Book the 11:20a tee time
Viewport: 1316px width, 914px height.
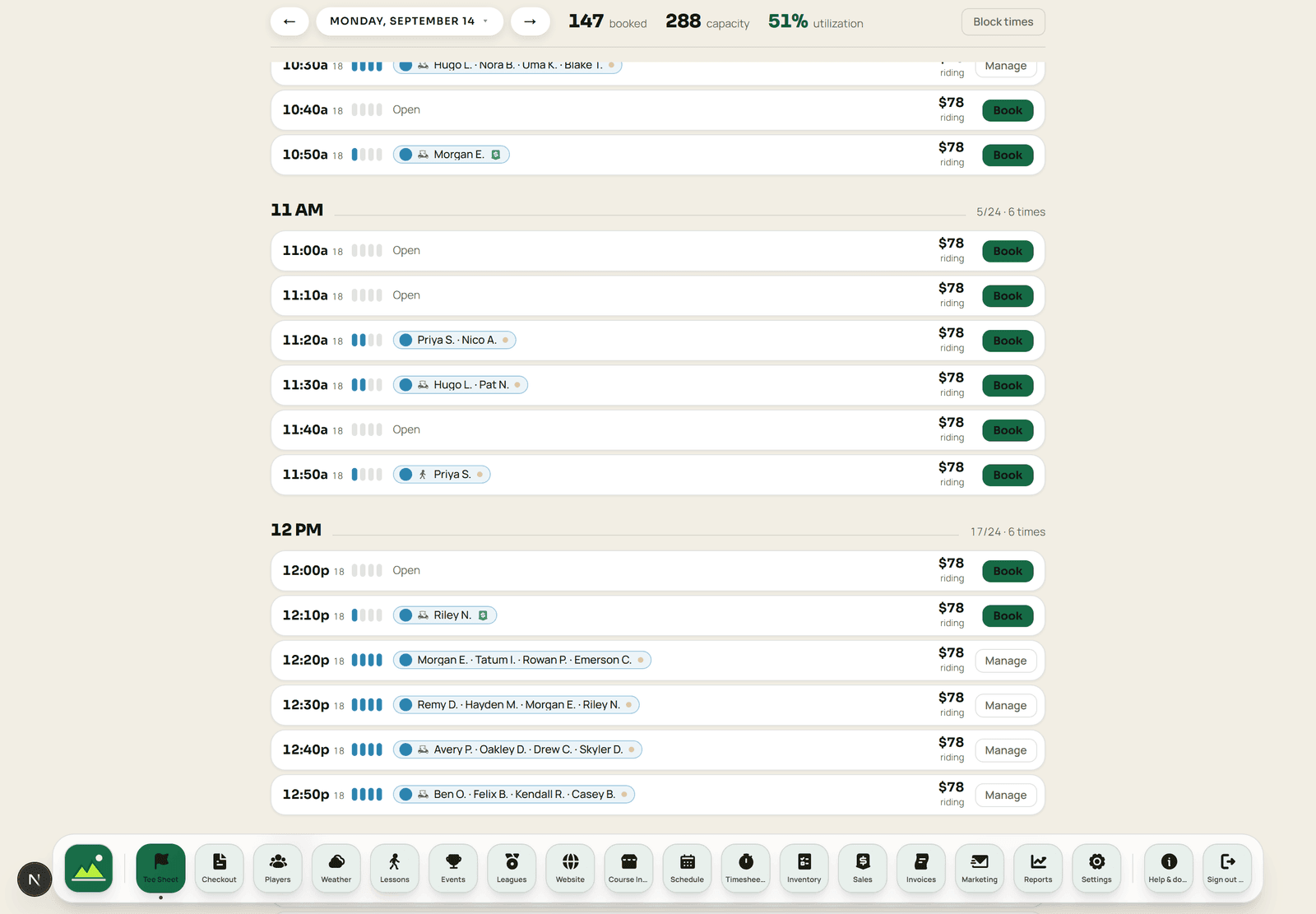(x=1008, y=341)
